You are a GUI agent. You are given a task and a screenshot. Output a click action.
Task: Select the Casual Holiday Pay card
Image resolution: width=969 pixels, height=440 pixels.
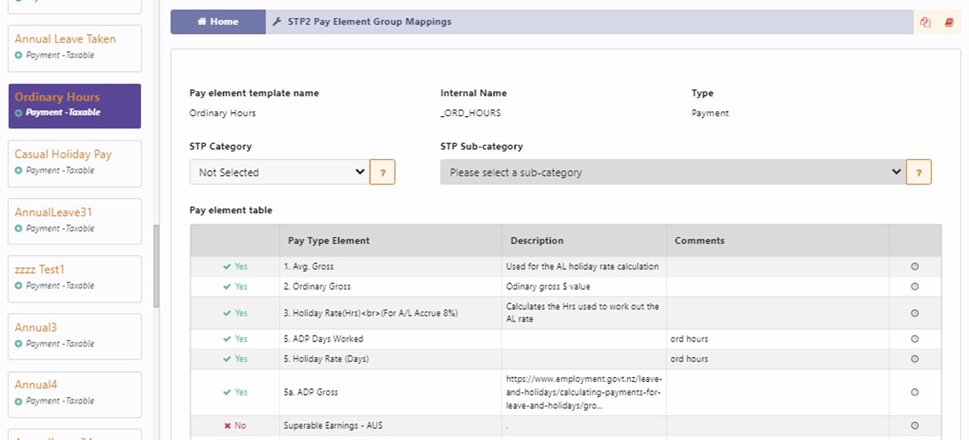pos(75,164)
